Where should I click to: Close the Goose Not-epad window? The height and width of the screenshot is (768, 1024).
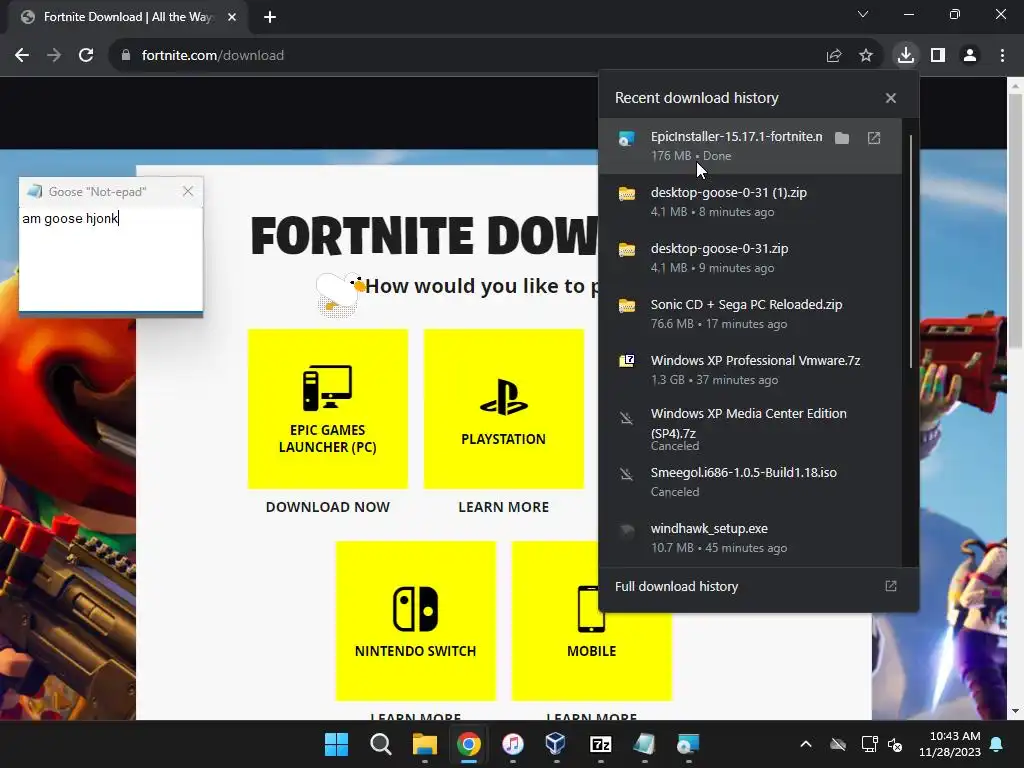(188, 191)
